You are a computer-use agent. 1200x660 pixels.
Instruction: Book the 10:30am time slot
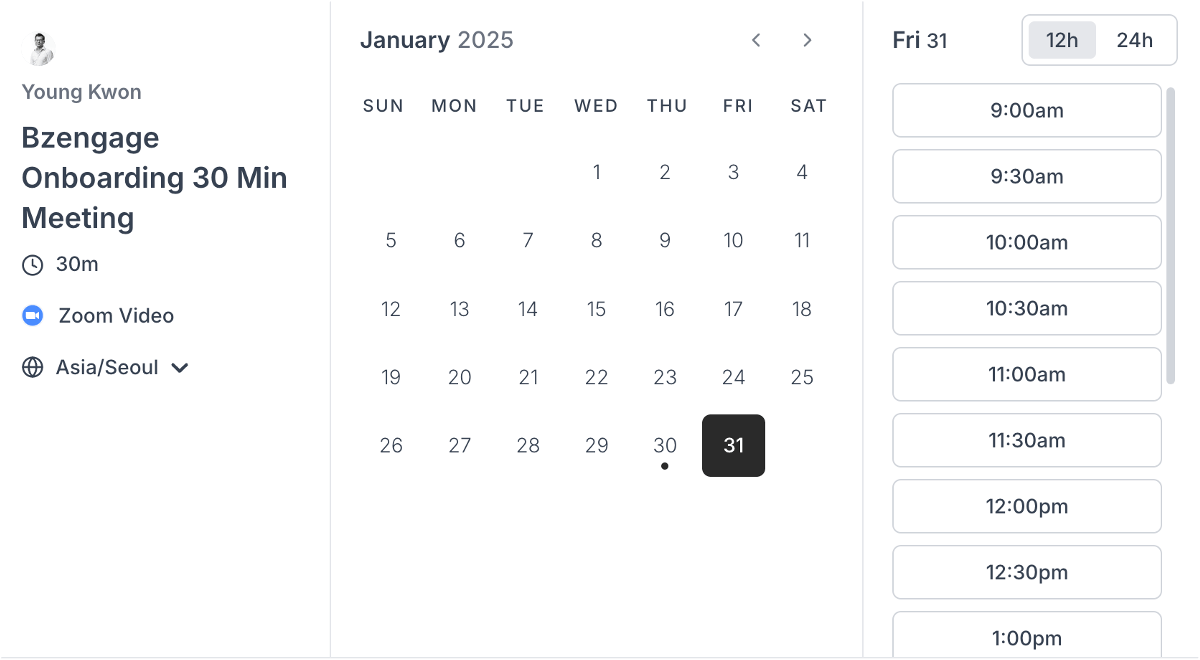pos(1027,308)
